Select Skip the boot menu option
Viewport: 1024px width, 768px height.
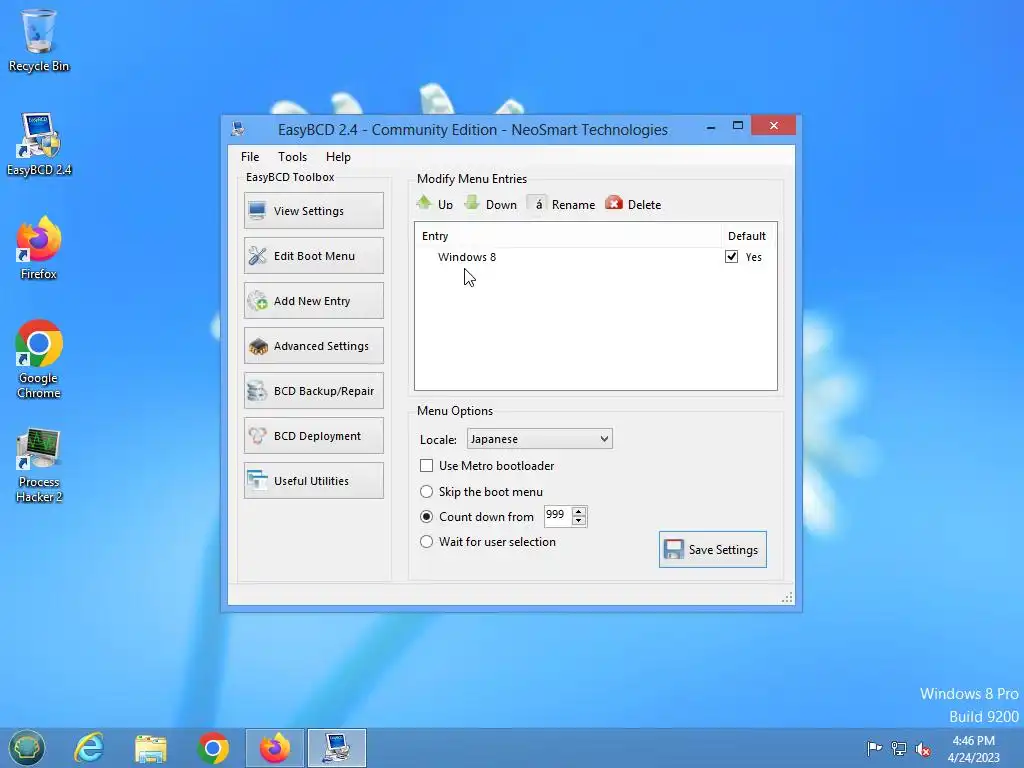point(426,491)
